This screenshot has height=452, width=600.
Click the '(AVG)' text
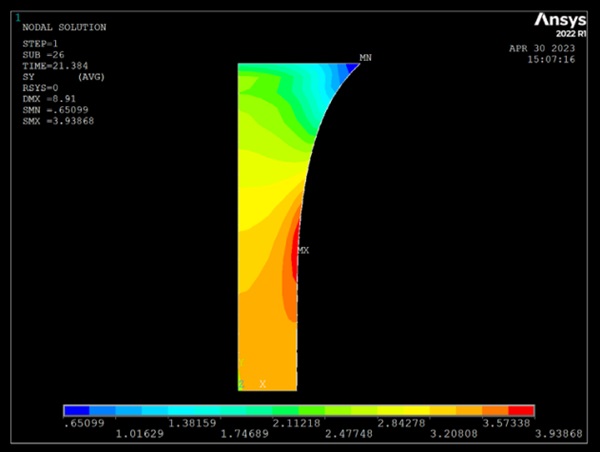coord(91,77)
